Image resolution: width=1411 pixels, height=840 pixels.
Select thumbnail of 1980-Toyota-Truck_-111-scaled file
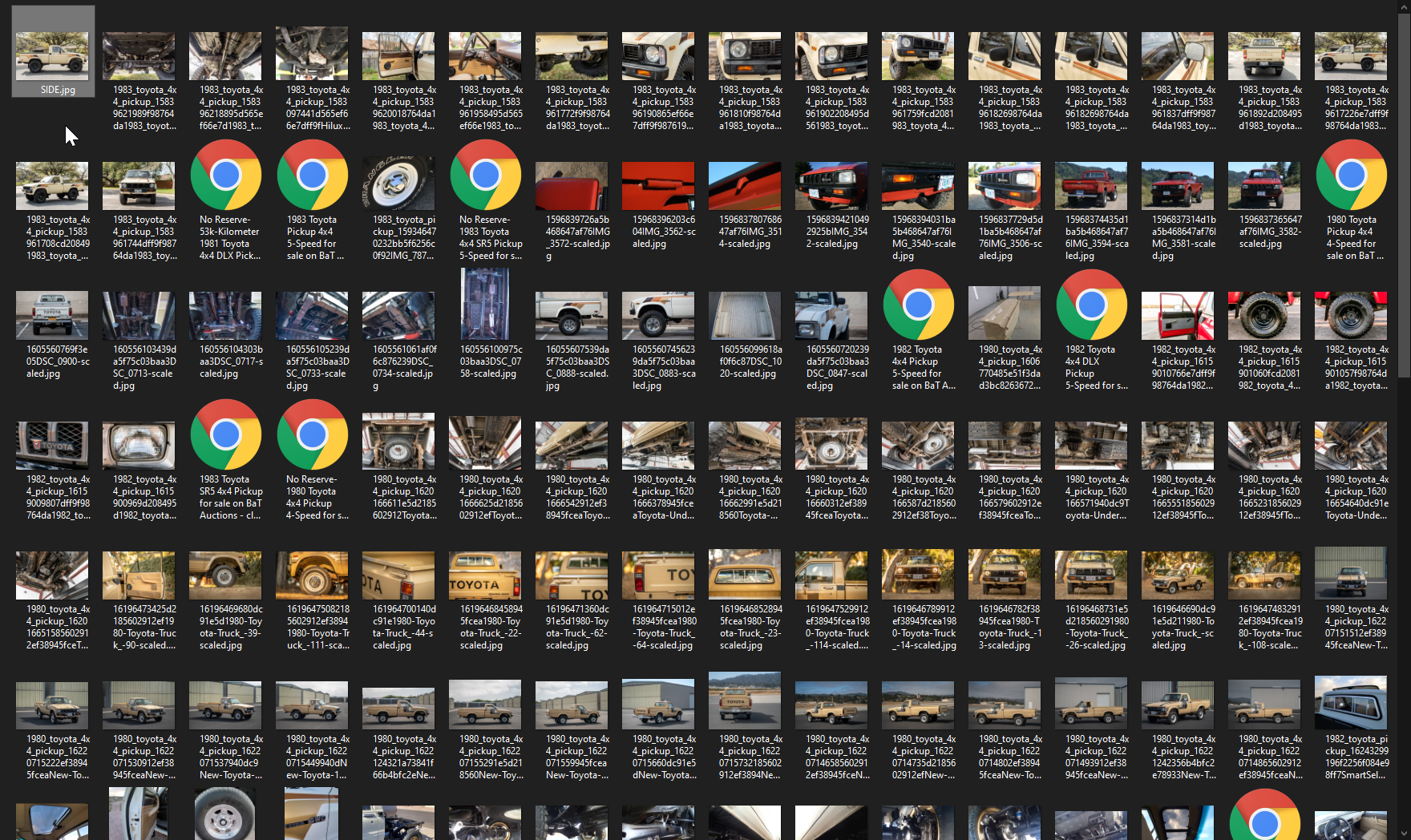click(x=312, y=575)
